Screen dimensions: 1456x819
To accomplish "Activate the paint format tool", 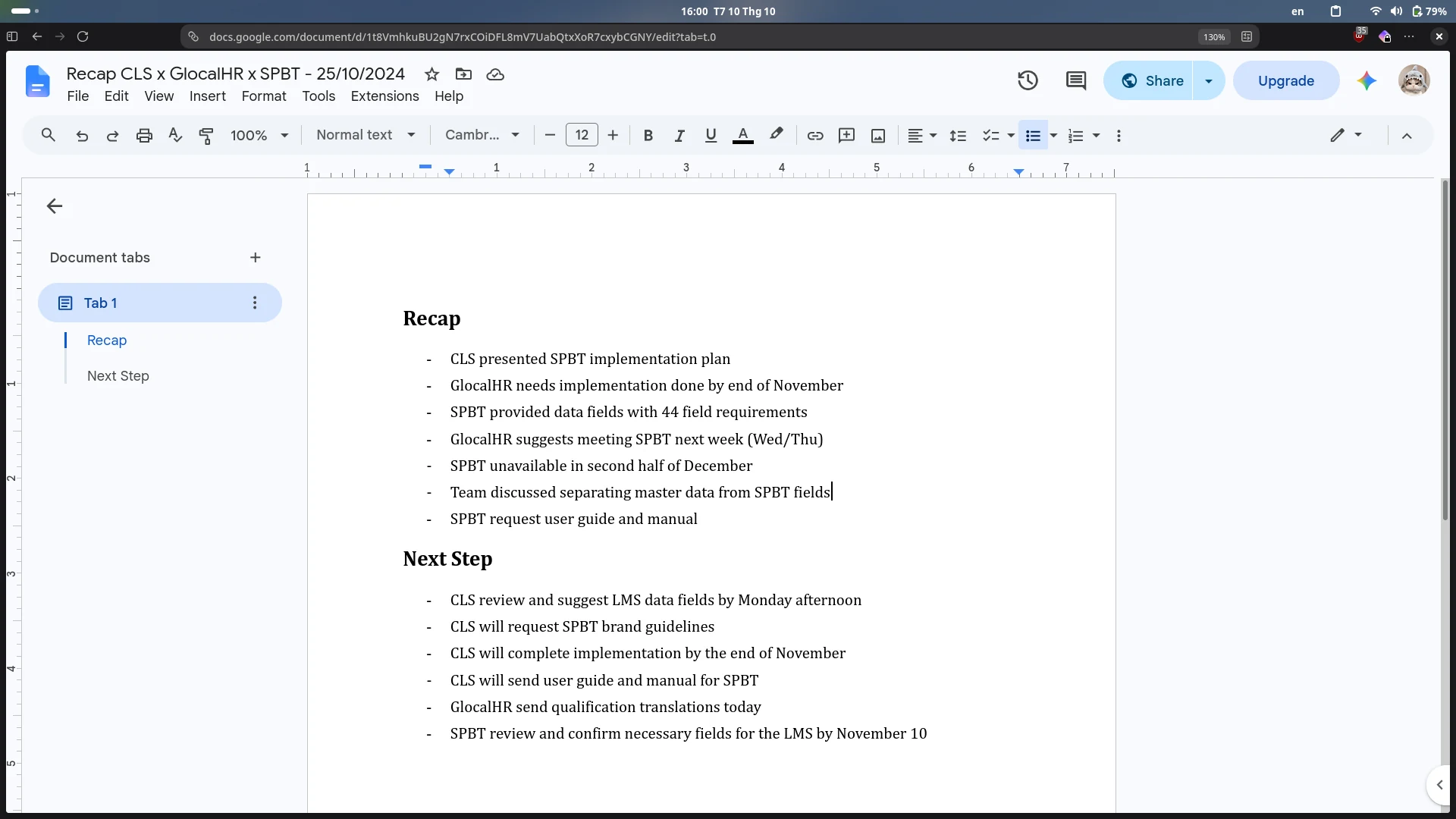I will [x=206, y=136].
